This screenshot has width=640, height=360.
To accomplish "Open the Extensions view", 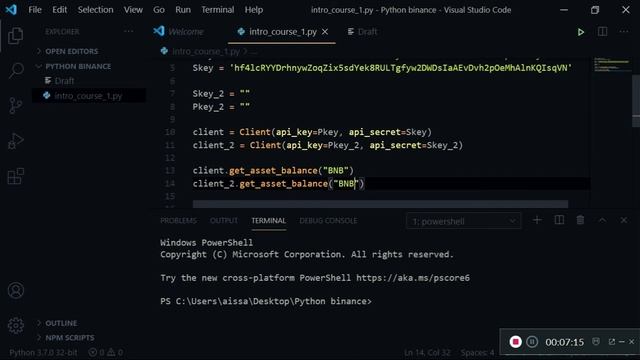I will coord(16,176).
